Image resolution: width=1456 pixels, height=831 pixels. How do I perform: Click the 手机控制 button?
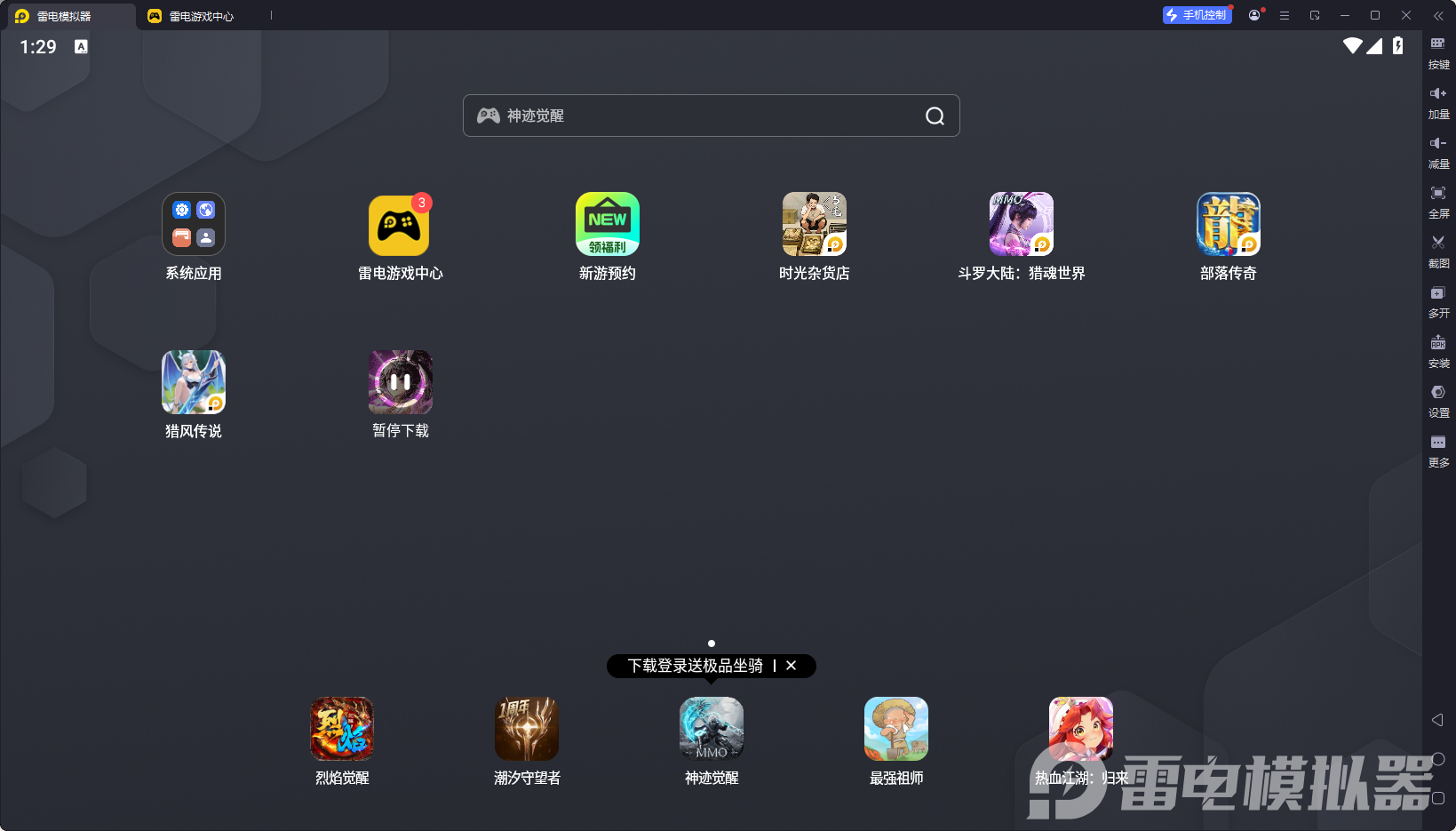coord(1197,15)
